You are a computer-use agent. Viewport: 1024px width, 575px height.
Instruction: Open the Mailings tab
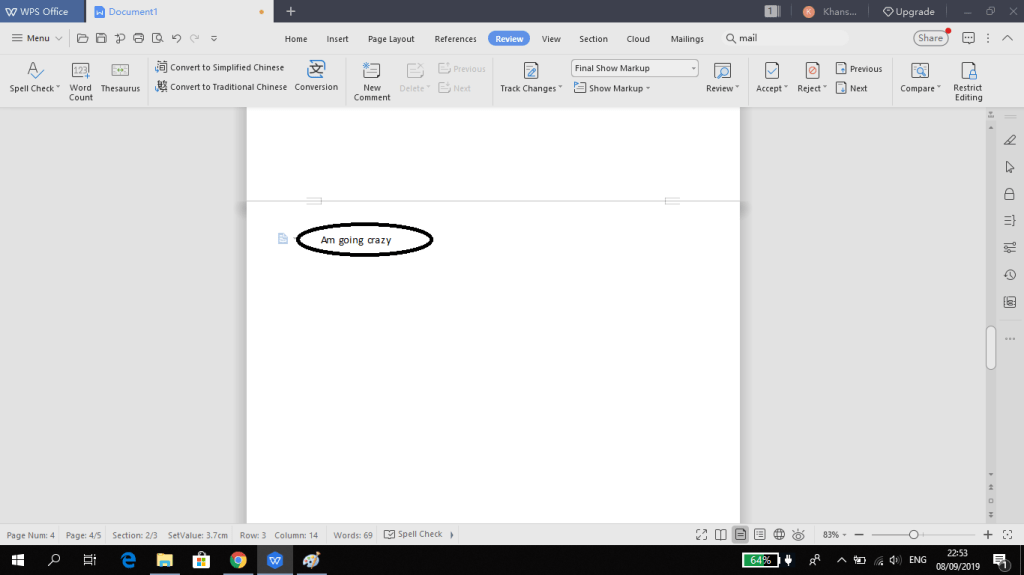coord(687,39)
